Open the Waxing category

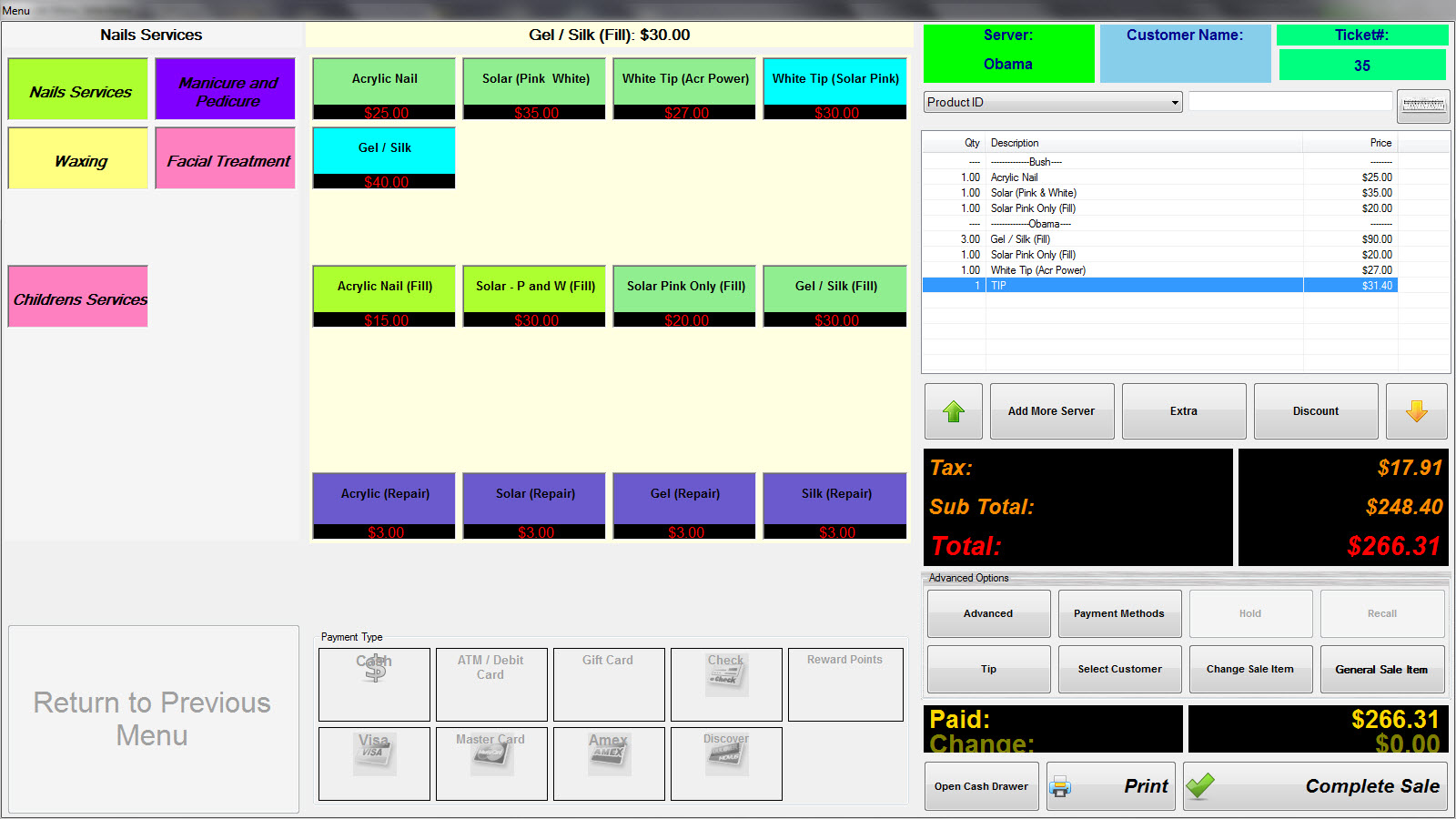click(x=78, y=158)
